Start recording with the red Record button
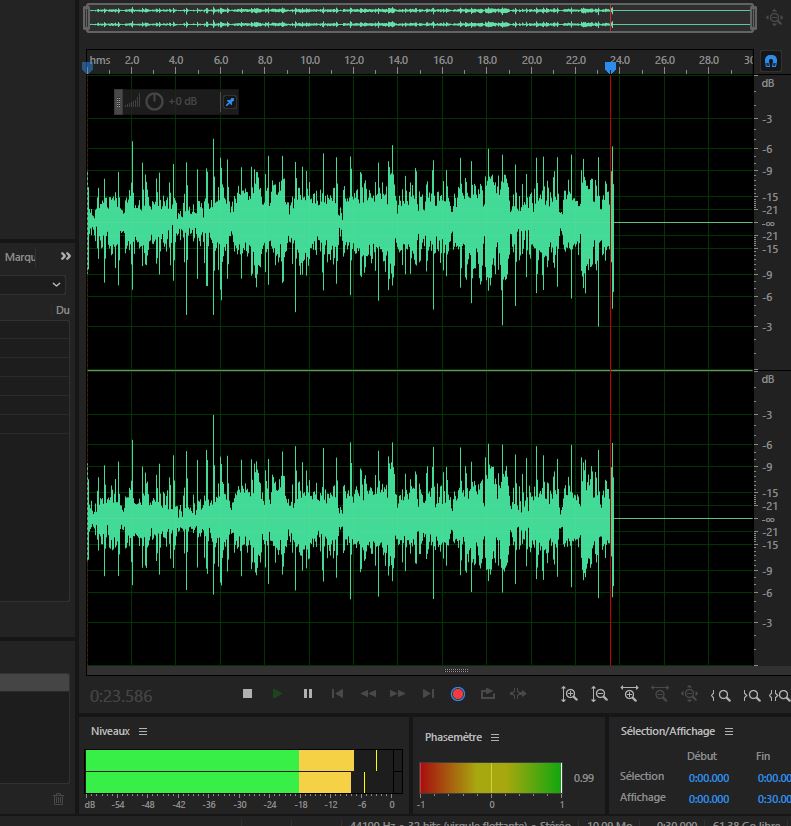The width and height of the screenshot is (791, 826). pyautogui.click(x=458, y=694)
